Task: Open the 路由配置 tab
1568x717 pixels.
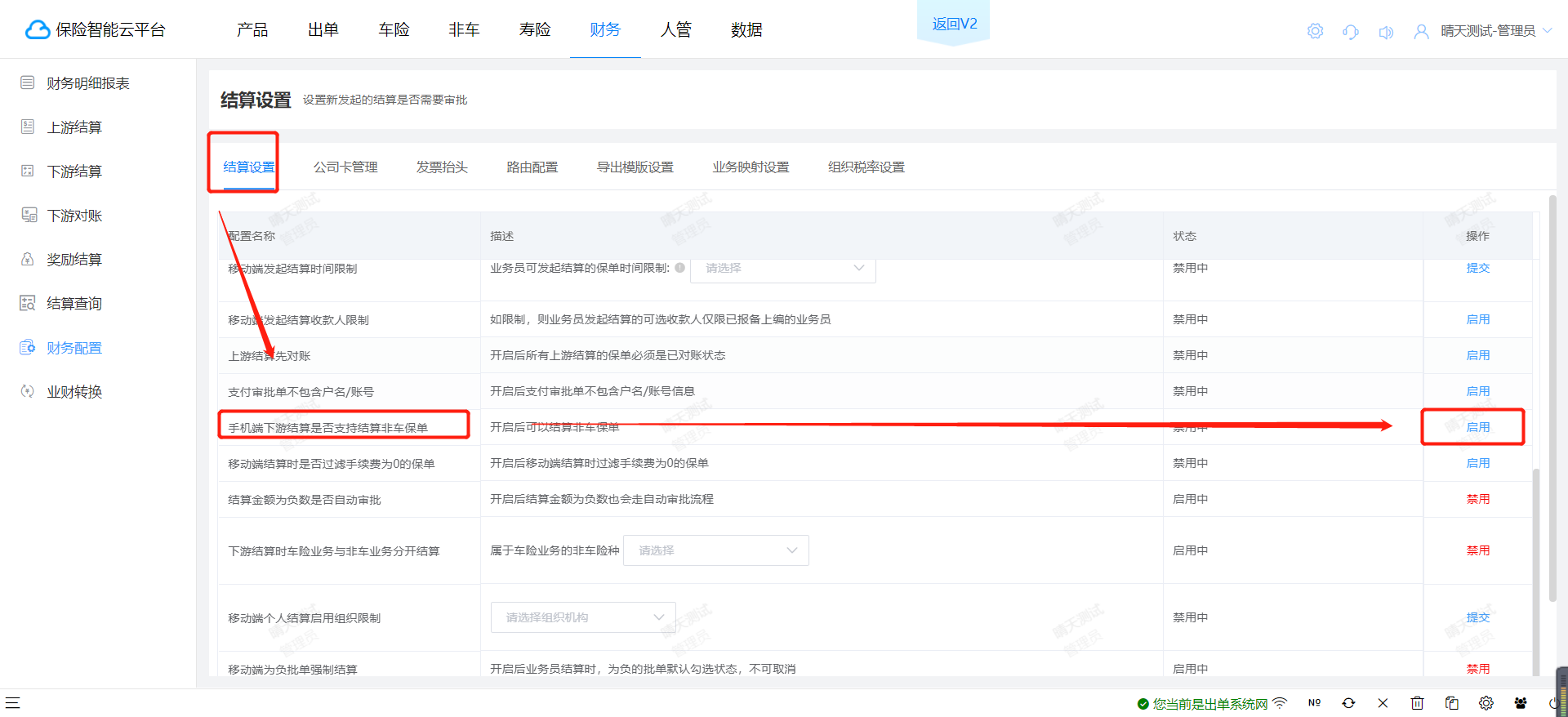Action: 532,167
